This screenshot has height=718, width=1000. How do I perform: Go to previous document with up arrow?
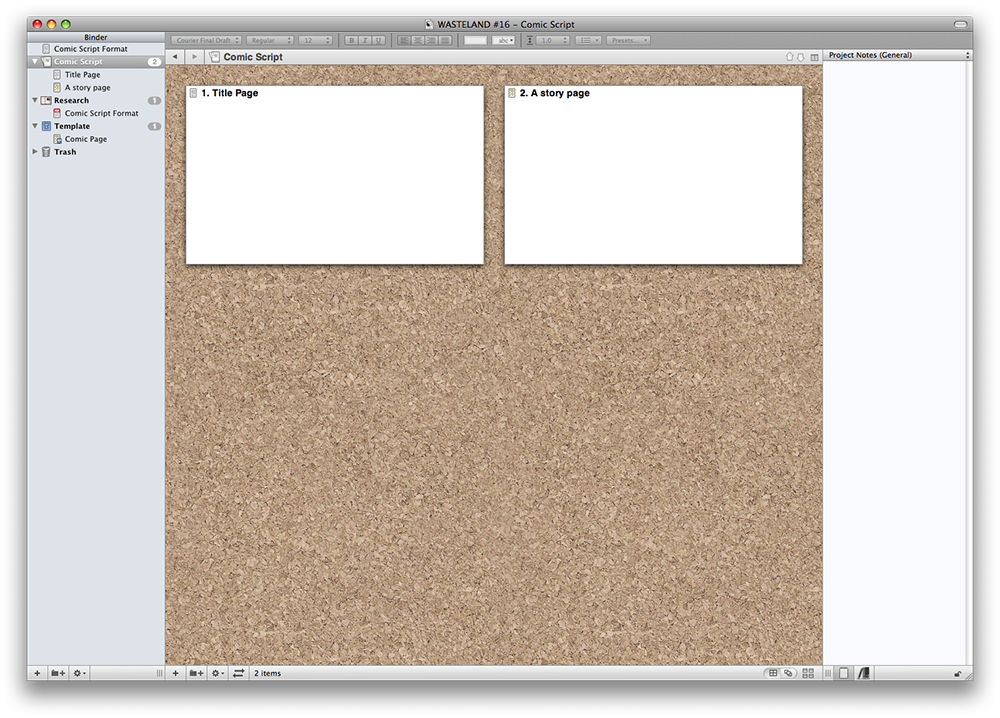point(789,57)
